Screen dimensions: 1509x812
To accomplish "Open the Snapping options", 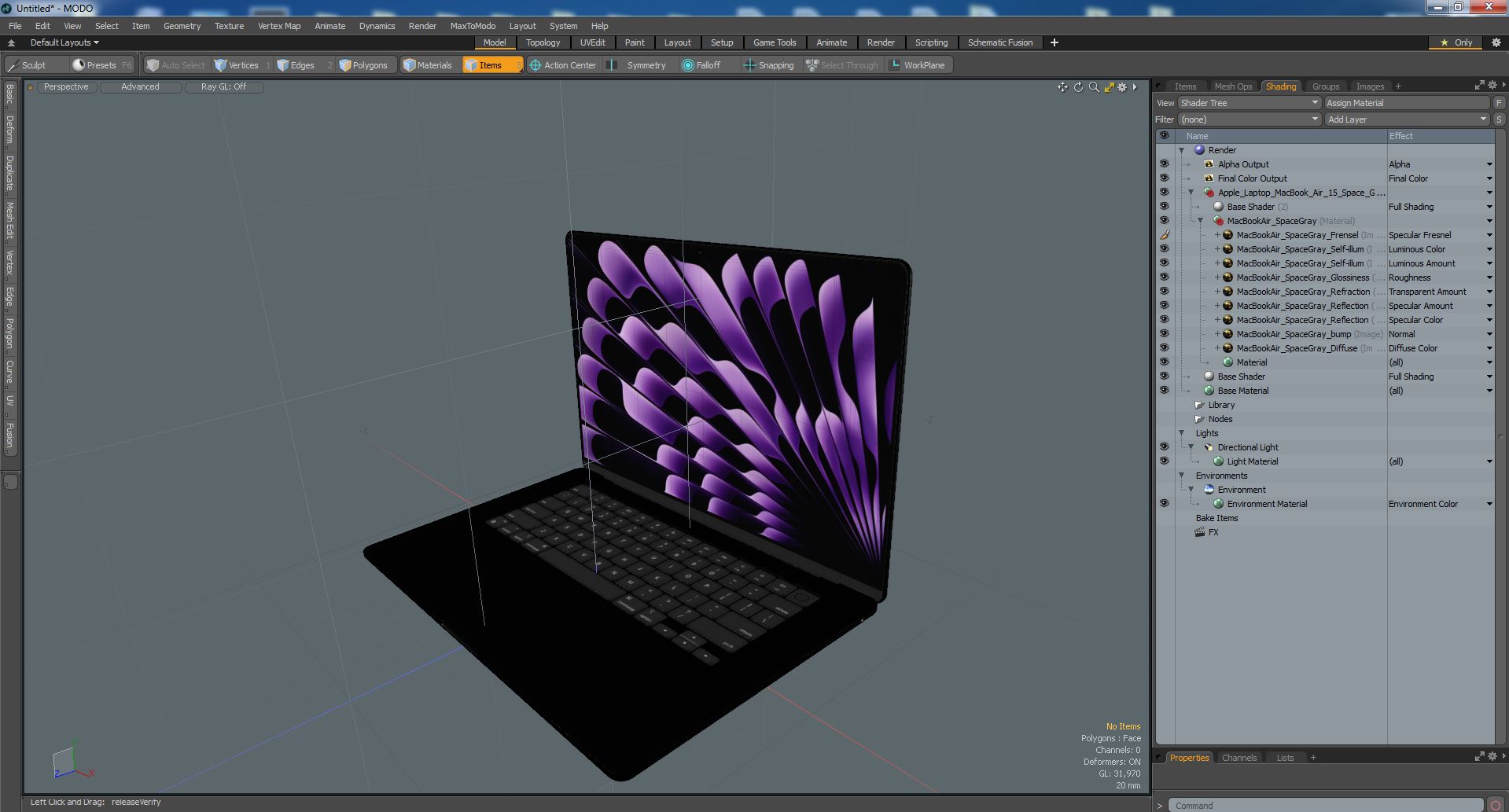I will click(x=769, y=65).
